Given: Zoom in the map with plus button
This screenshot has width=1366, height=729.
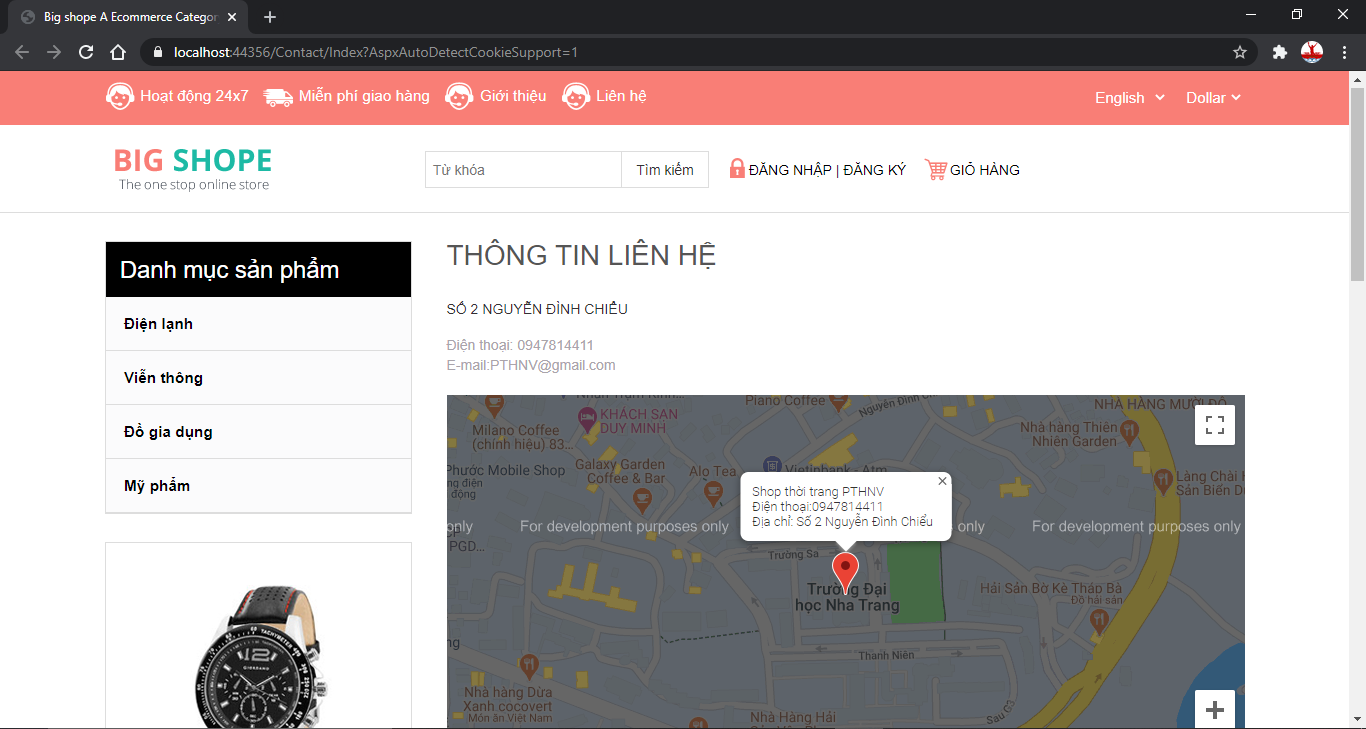Looking at the screenshot, I should pos(1215,710).
